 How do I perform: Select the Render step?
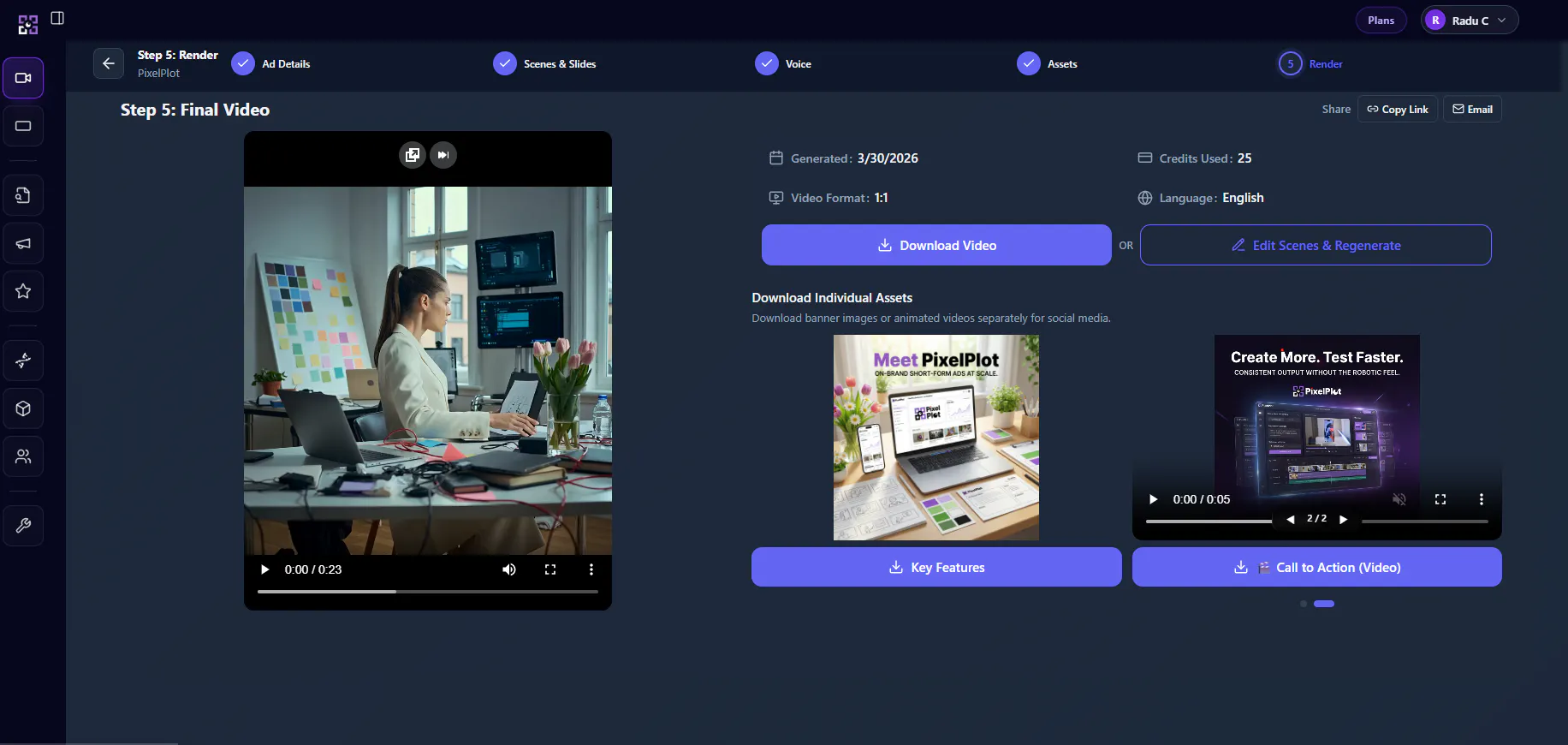tap(1310, 63)
